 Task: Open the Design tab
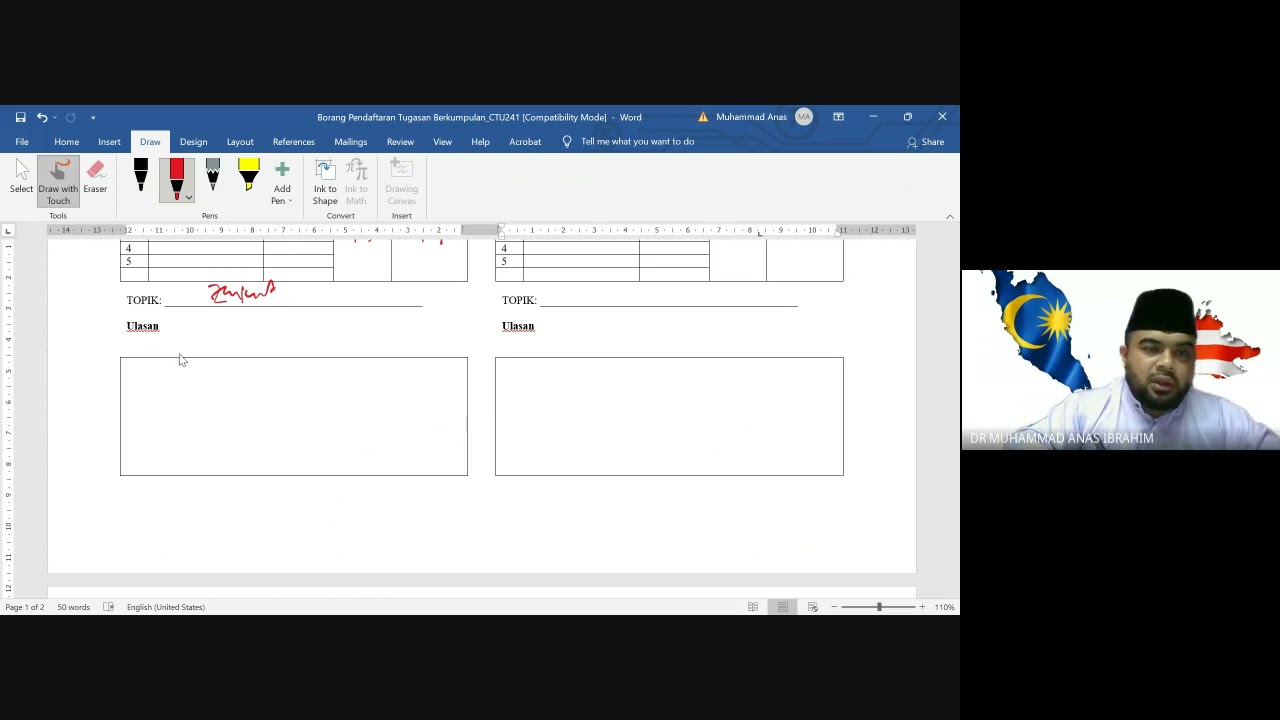[193, 142]
